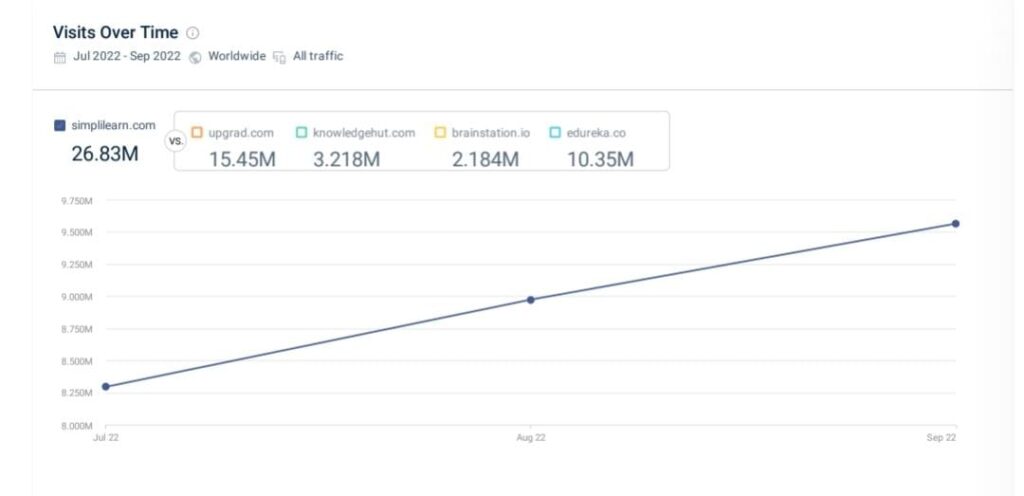1024x496 pixels.
Task: Click the 10.35M visits value
Action: point(600,159)
